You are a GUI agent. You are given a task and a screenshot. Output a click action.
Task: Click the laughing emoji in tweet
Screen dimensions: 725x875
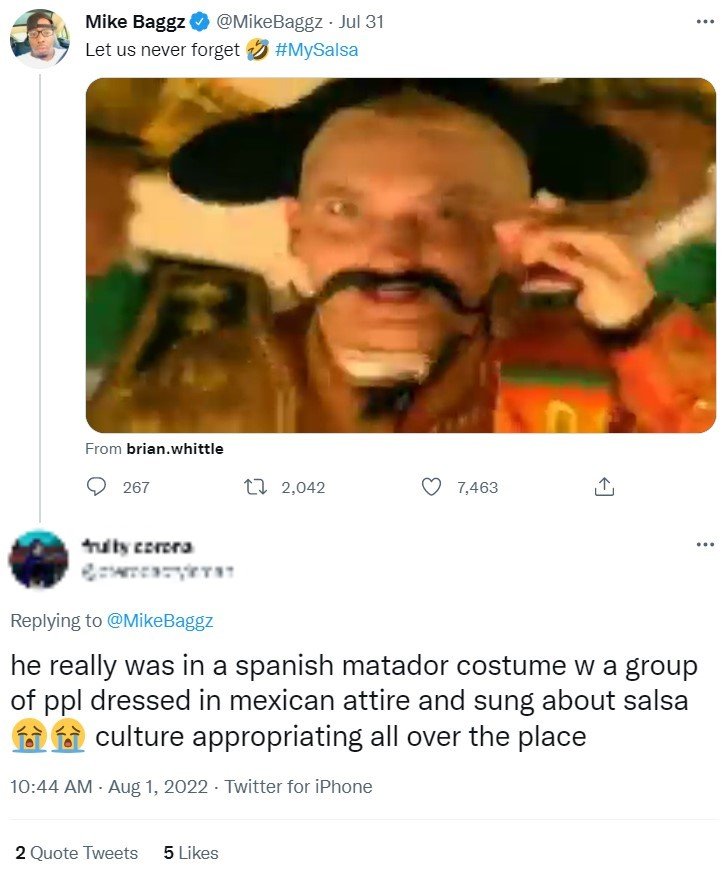(257, 50)
